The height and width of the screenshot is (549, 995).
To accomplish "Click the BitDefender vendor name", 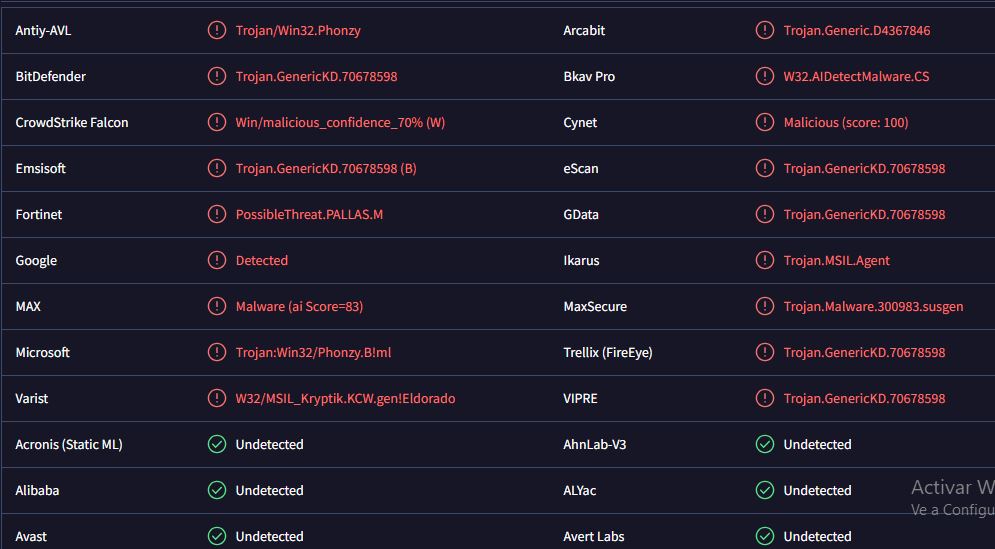I will pyautogui.click(x=51, y=76).
